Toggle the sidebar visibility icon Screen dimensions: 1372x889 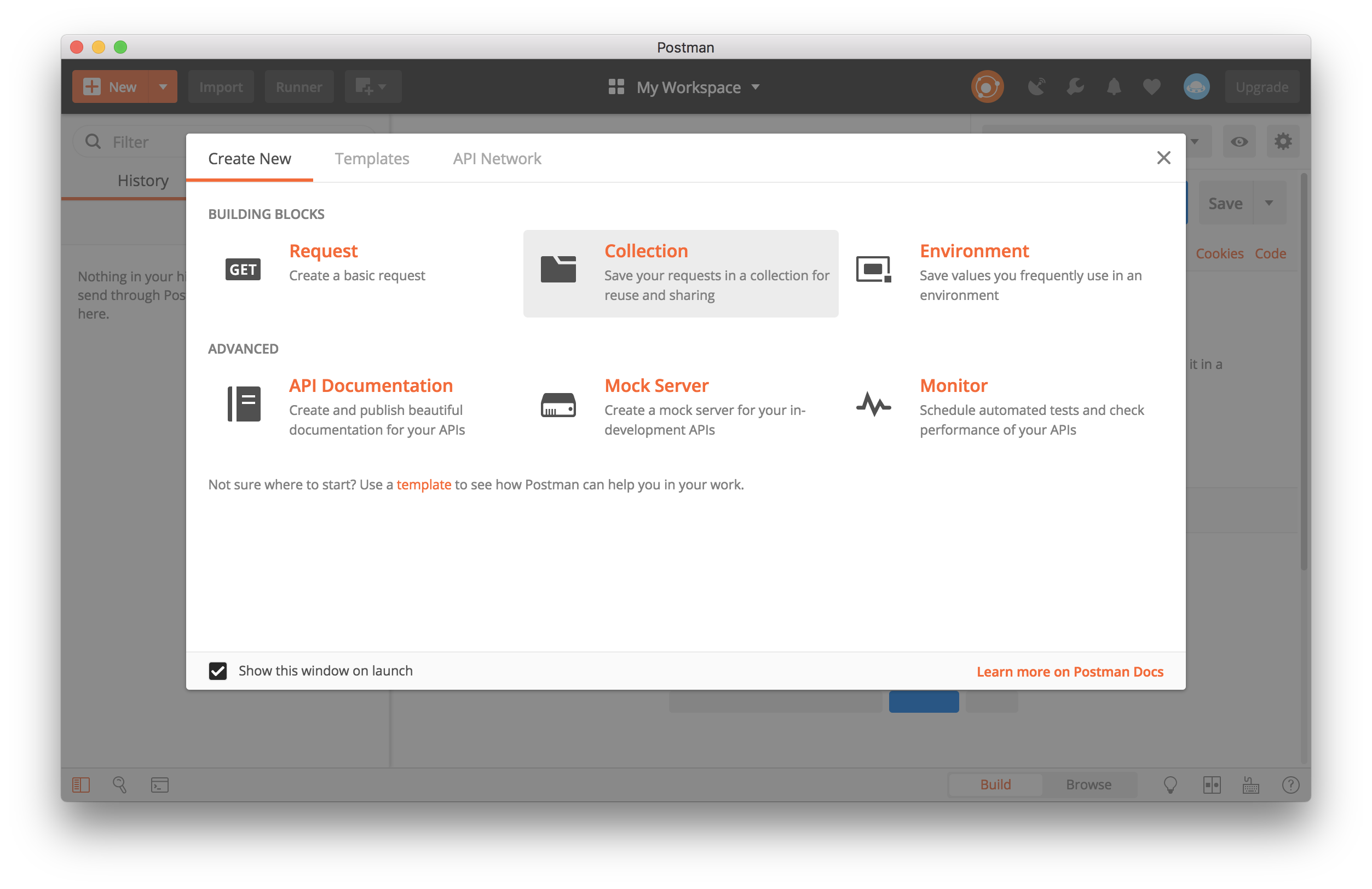[x=80, y=784]
